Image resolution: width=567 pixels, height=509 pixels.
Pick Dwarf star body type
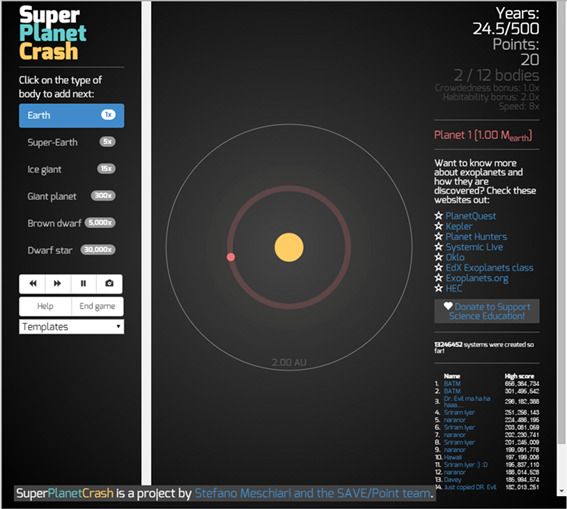pyautogui.click(x=72, y=250)
